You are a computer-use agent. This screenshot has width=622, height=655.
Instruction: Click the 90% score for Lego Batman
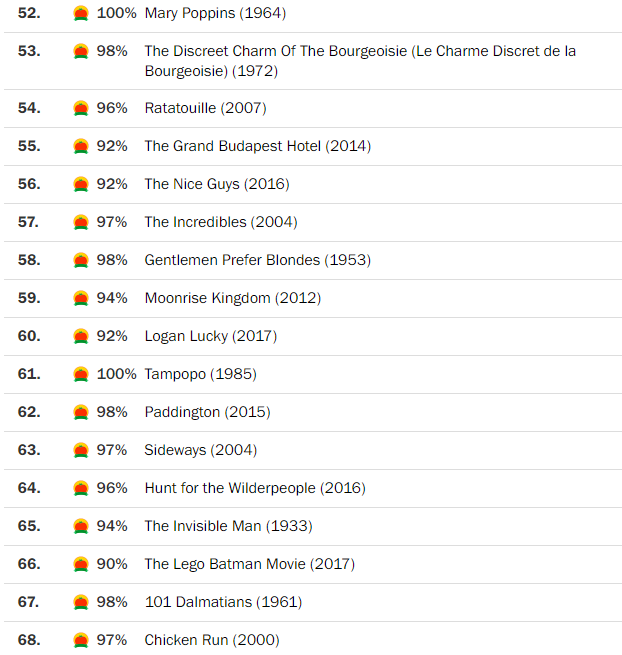112,564
